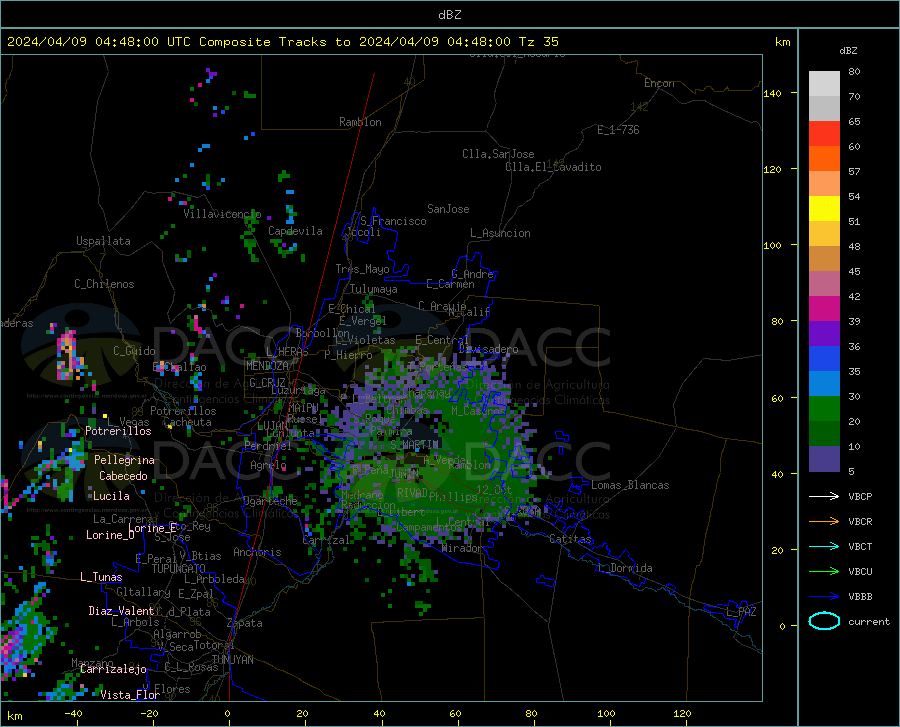The height and width of the screenshot is (727, 900).
Task: Select the yellow swatch on dBZ scale
Action: click(824, 209)
